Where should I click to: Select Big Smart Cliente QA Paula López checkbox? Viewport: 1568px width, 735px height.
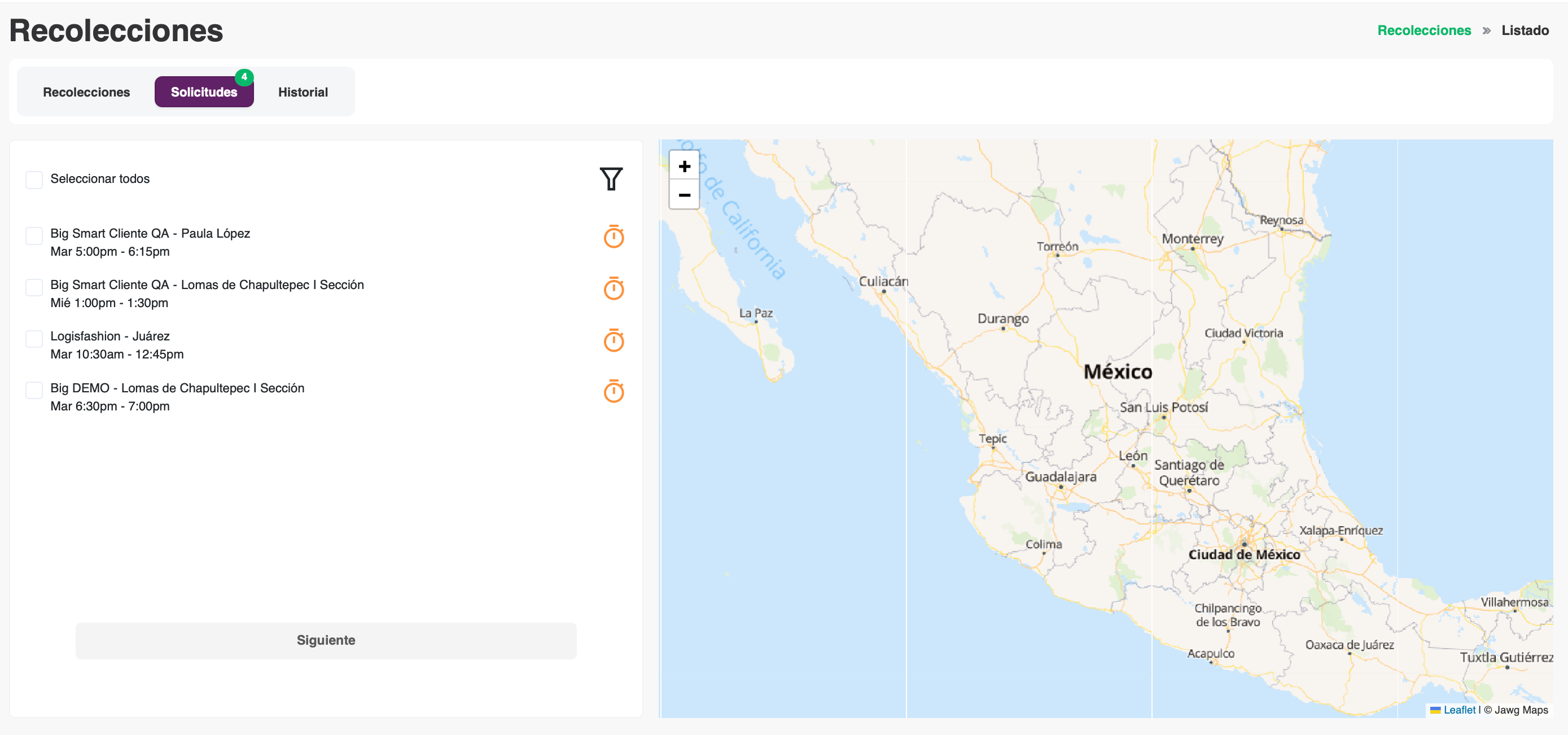34,235
